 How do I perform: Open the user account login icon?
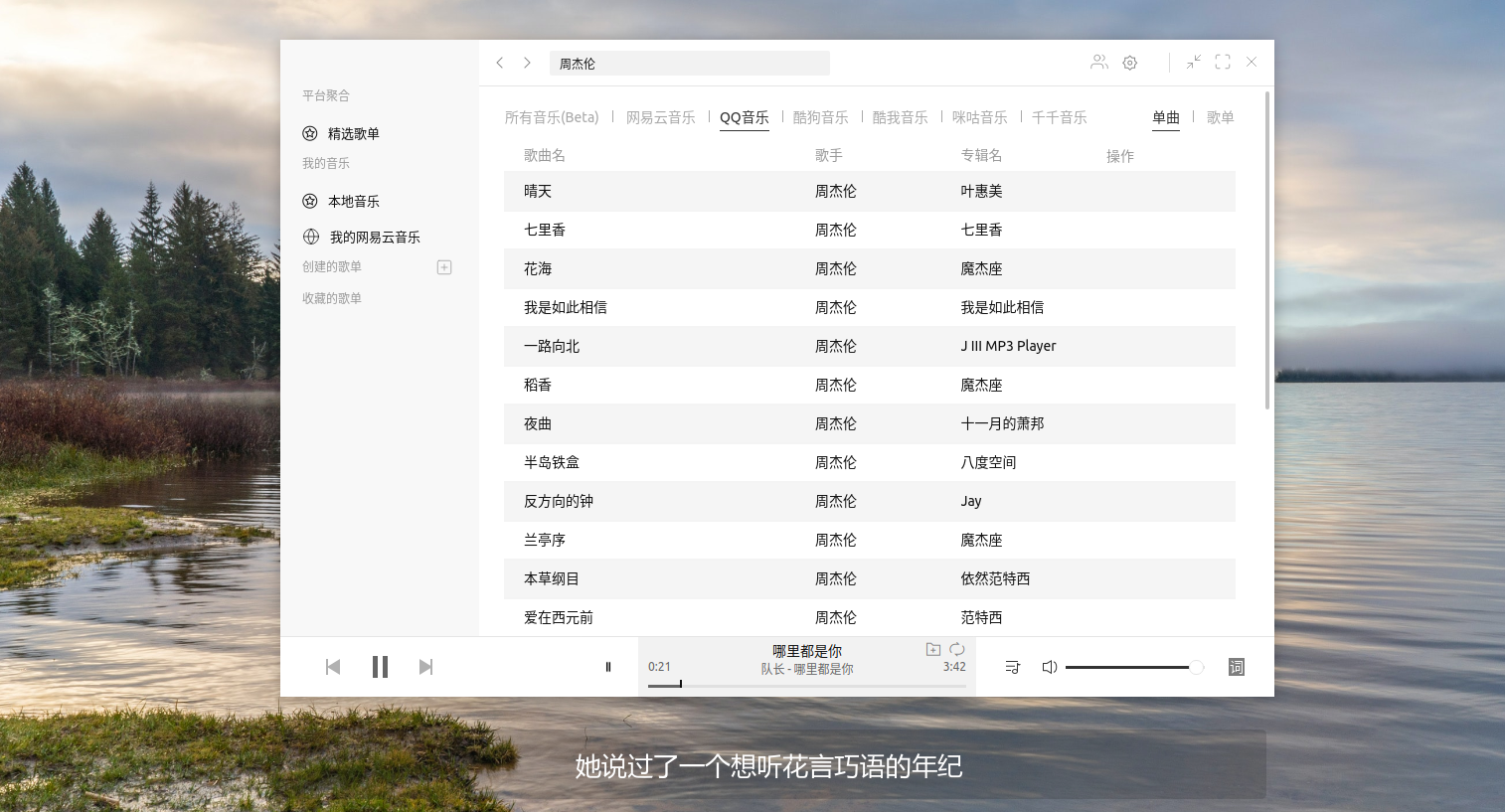1098,63
